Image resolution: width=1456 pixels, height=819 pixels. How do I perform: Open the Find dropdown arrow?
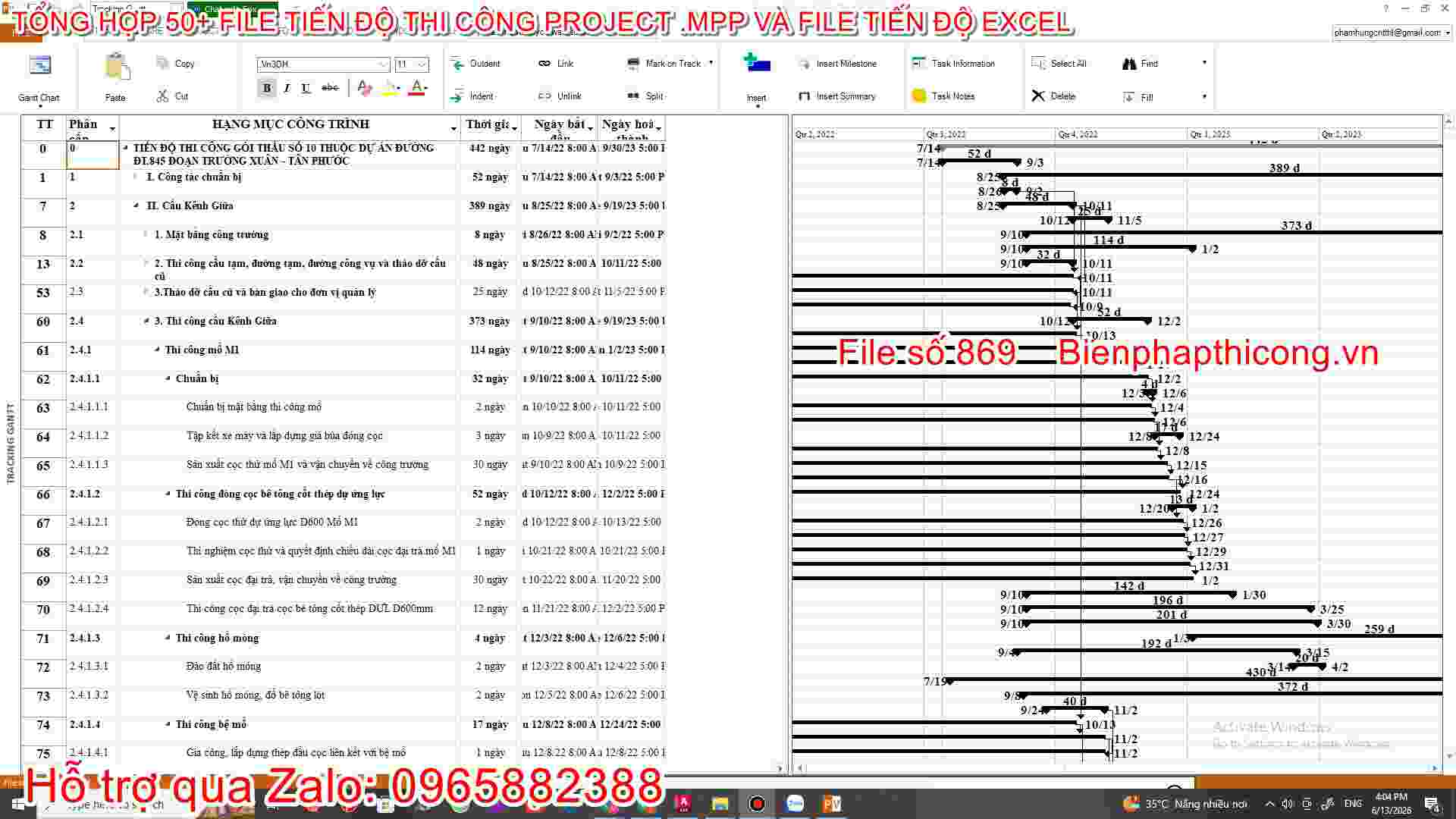point(1204,63)
